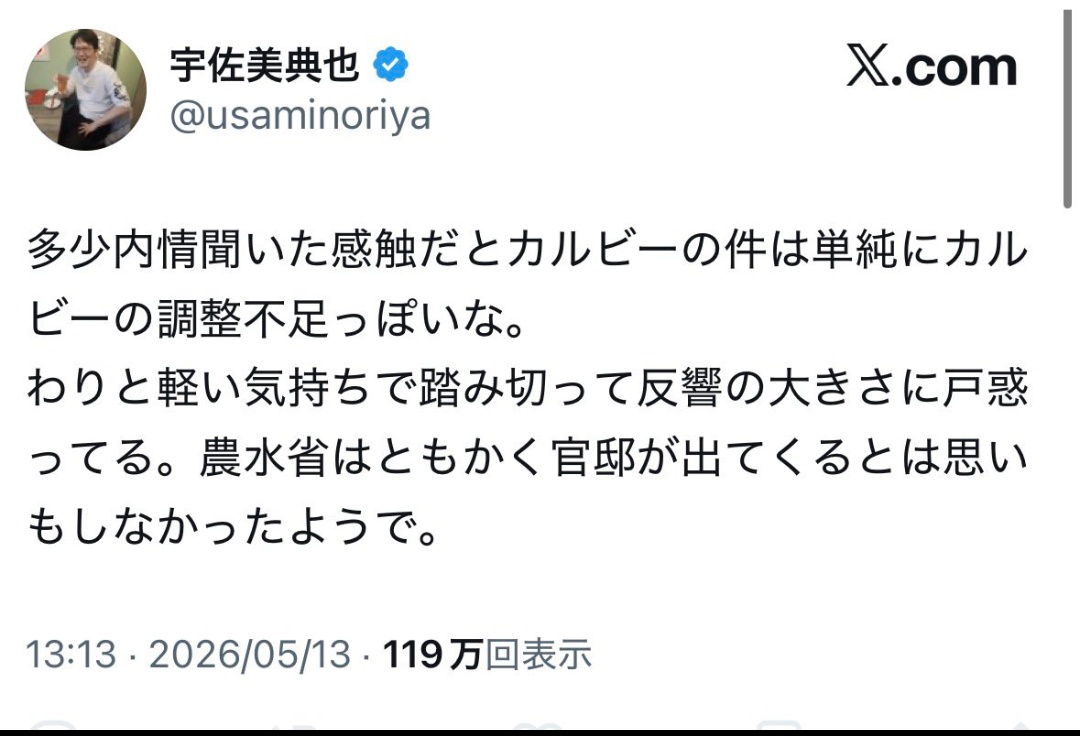Open the author's profile photo
The height and width of the screenshot is (736, 1080).
85,90
